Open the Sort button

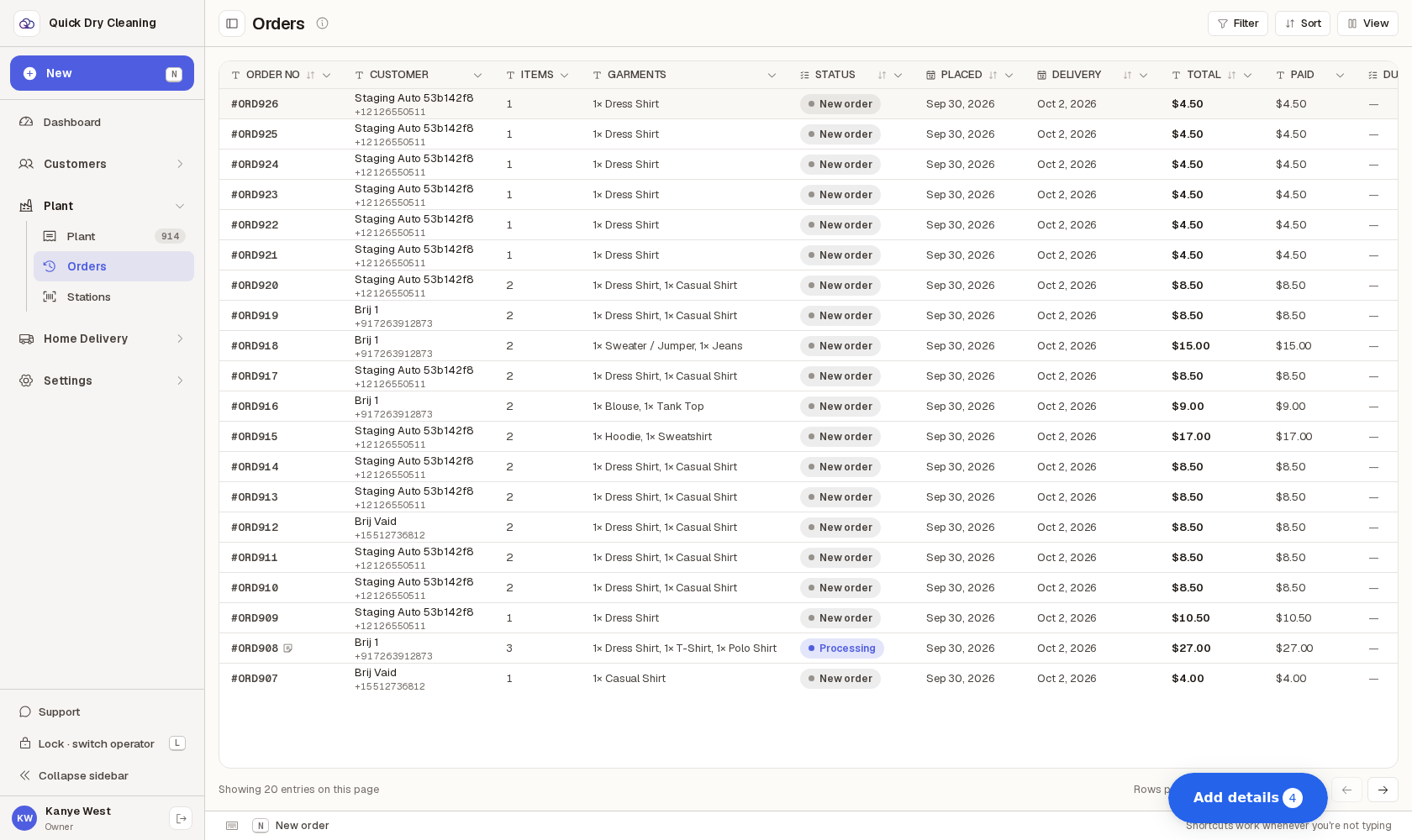point(1303,24)
